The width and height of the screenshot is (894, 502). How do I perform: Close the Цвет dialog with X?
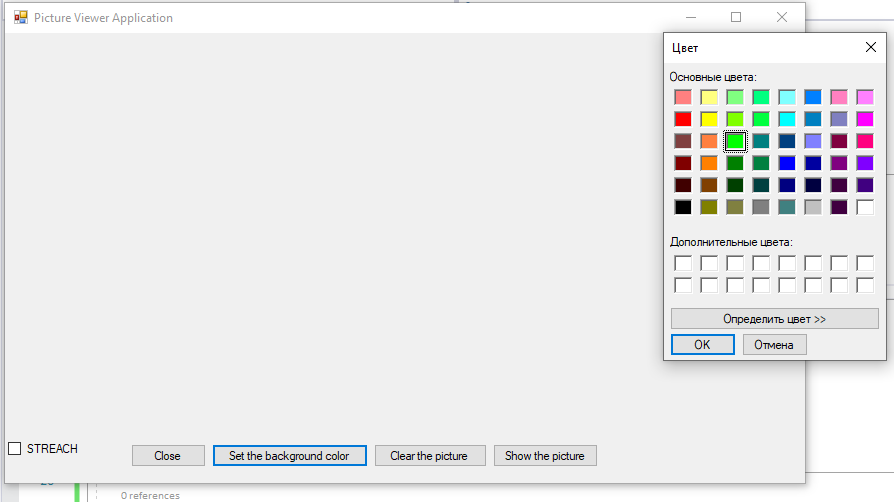pyautogui.click(x=871, y=47)
